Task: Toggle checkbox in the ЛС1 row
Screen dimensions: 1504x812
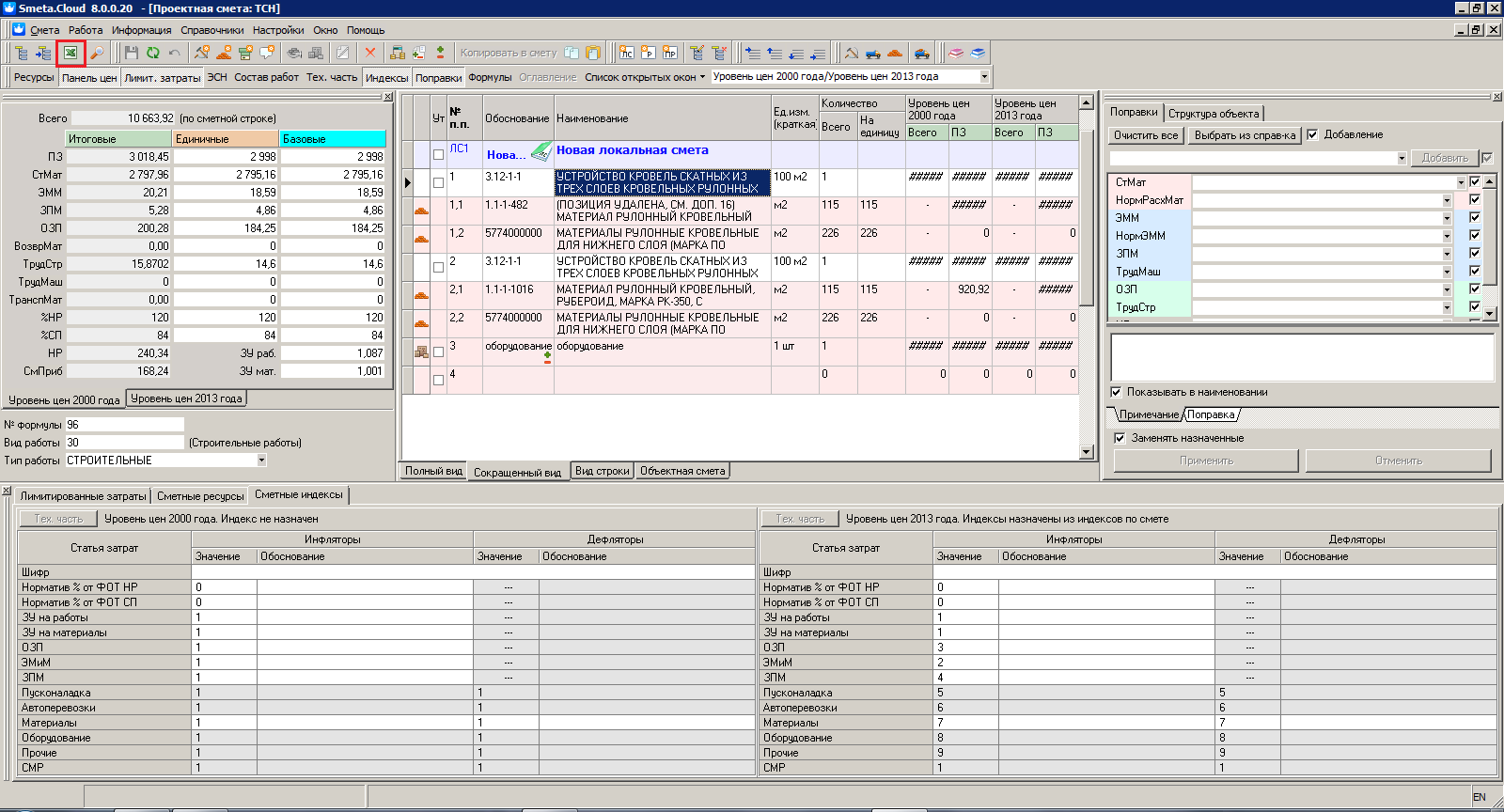Action: [438, 154]
